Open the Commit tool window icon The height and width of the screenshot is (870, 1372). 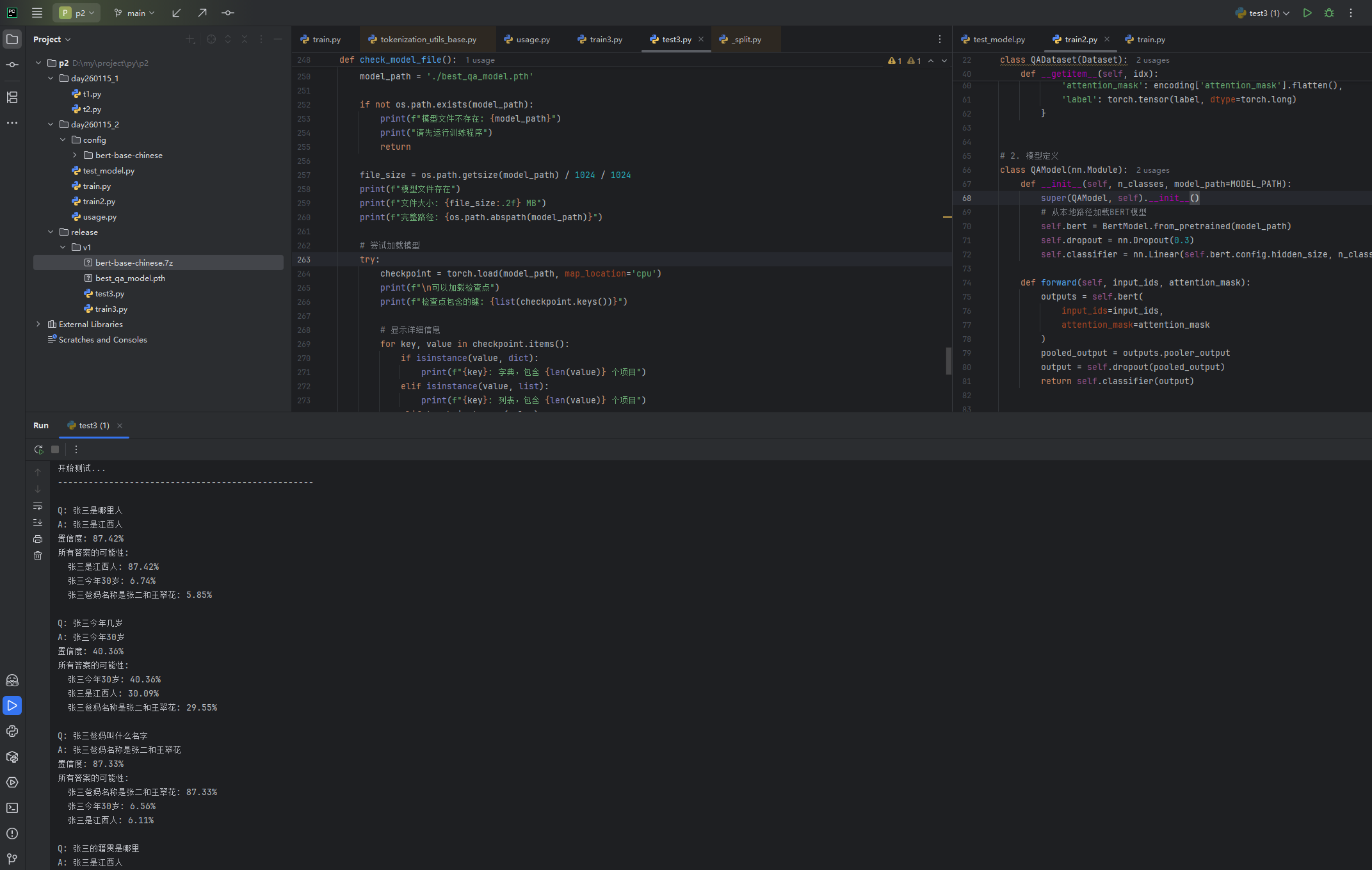[x=12, y=65]
